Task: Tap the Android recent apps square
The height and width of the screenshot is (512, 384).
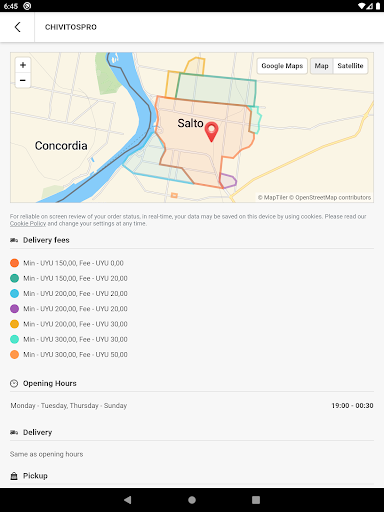Action: click(x=256, y=500)
